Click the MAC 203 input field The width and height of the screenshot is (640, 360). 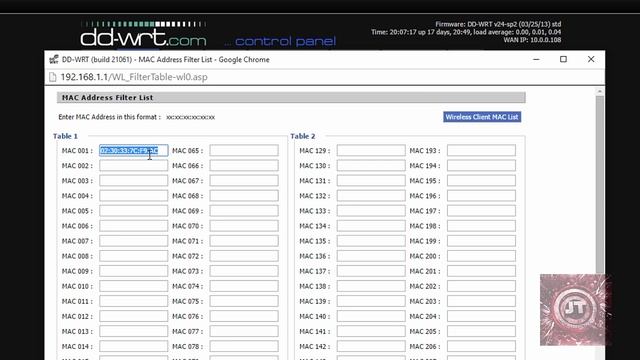coord(481,302)
